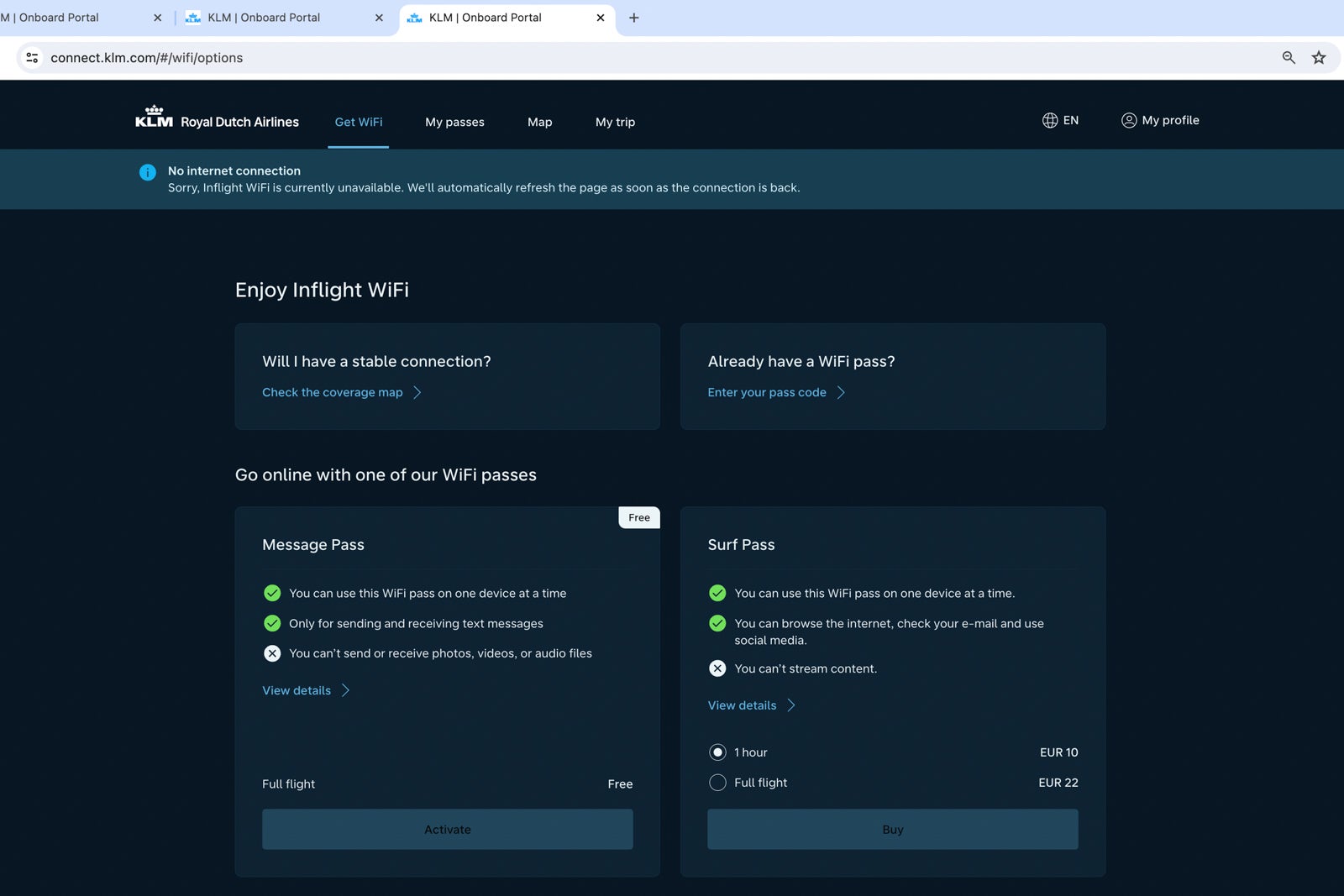The width and height of the screenshot is (1344, 896).
Task: Expand View details for Message Pass
Action: tap(297, 690)
